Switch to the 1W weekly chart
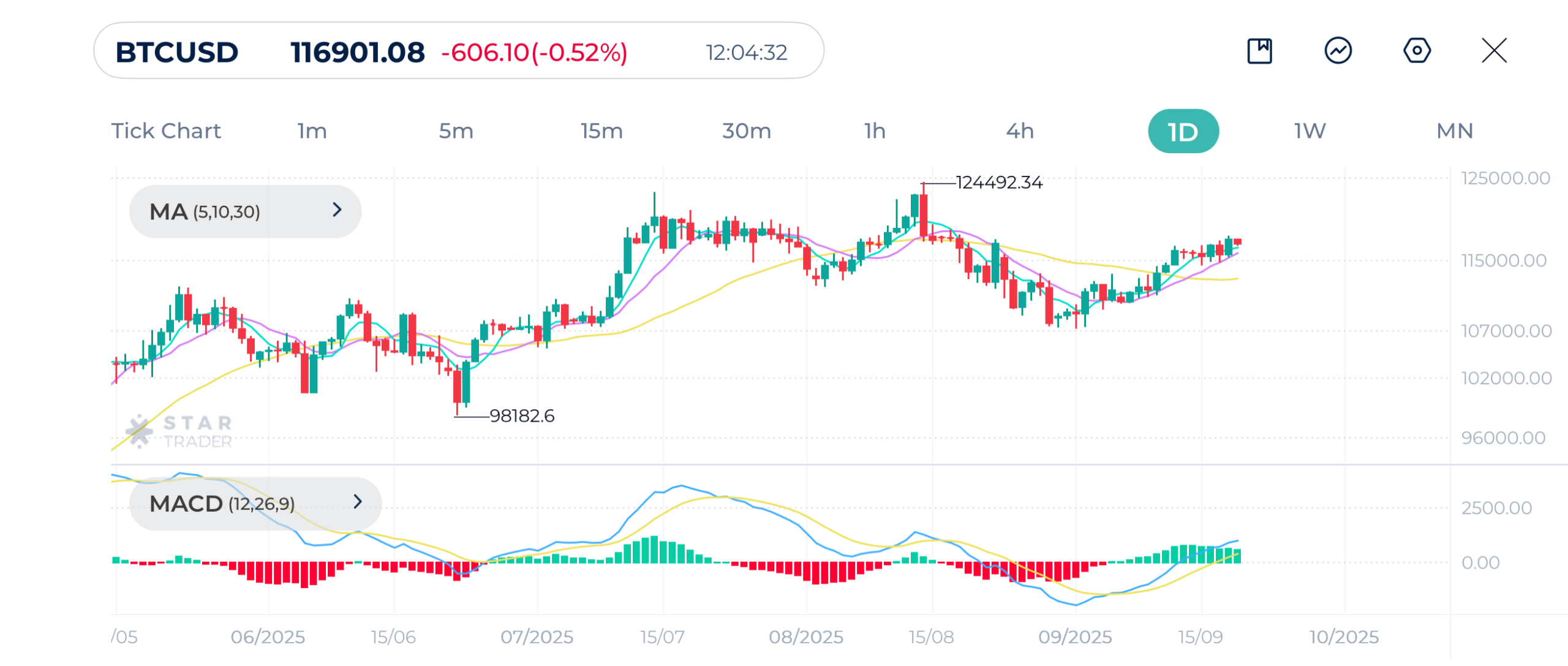 [x=1308, y=131]
